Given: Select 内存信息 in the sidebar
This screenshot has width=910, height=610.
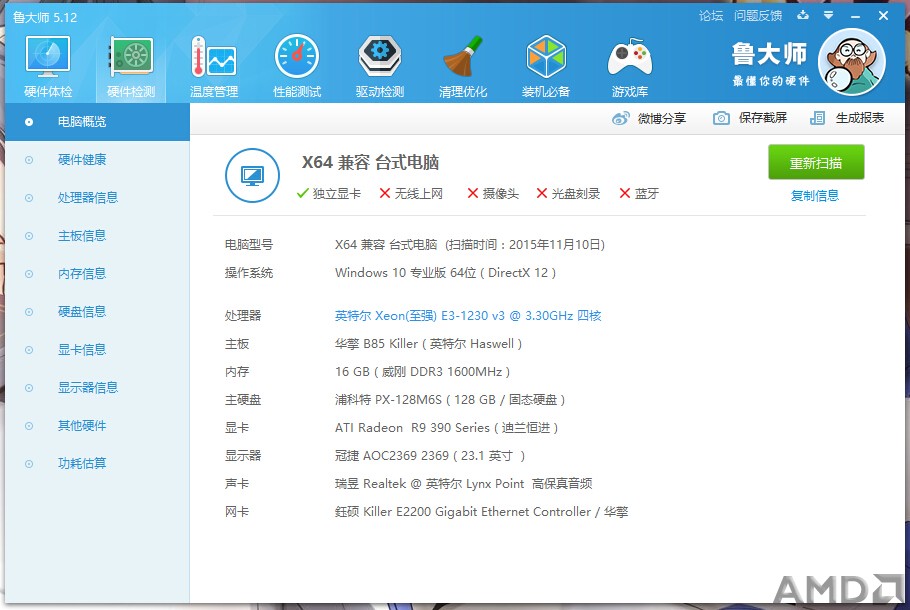Looking at the screenshot, I should [98, 274].
